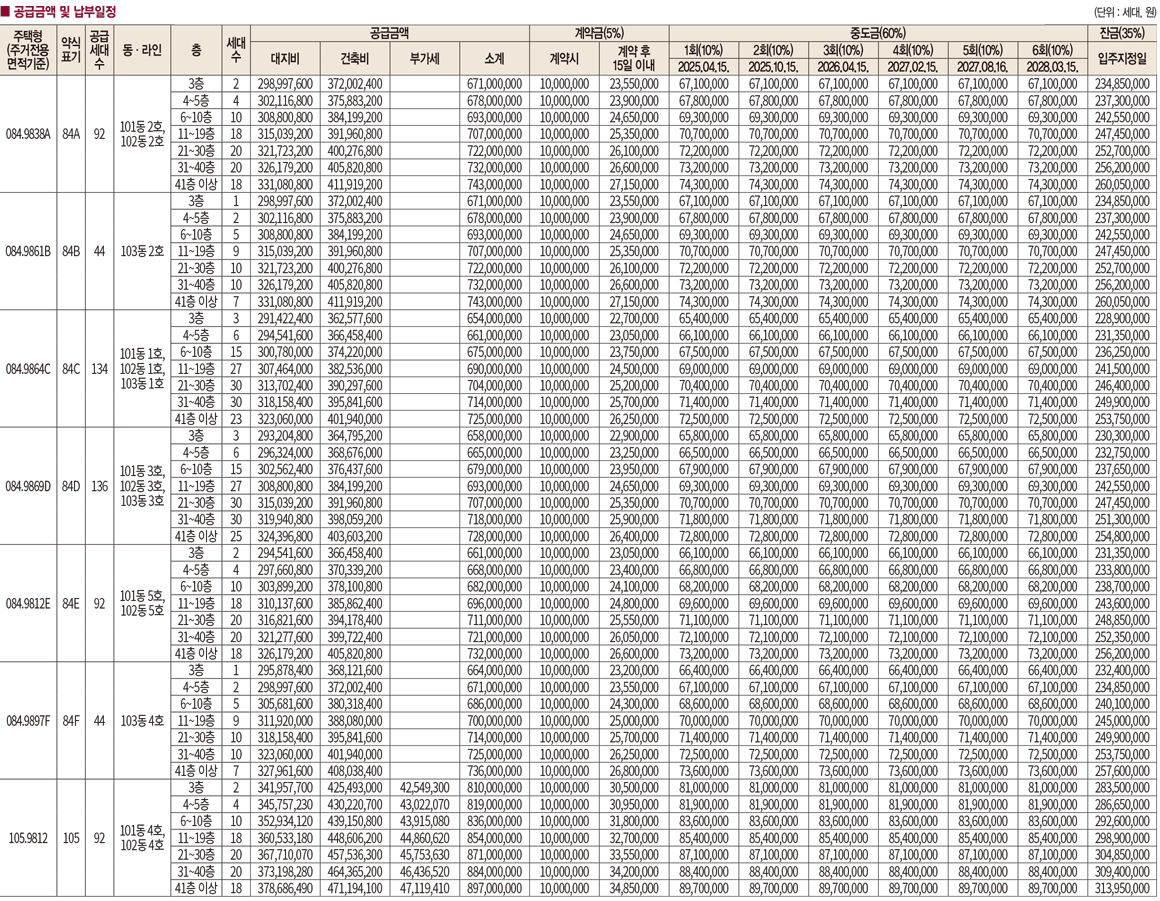Click the 6회(10%) 2028.03.15 installment header
The image size is (1160, 901).
1049,58
